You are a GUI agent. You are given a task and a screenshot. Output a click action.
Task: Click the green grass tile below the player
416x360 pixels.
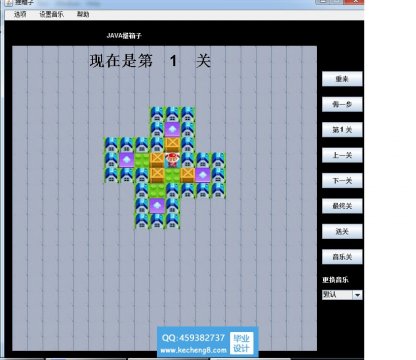pyautogui.click(x=172, y=175)
